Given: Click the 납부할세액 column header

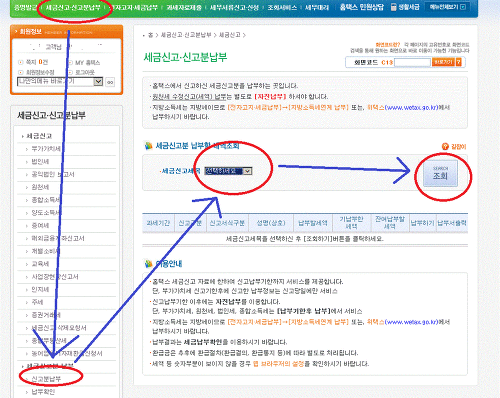Looking at the screenshot, I should coord(313,223).
